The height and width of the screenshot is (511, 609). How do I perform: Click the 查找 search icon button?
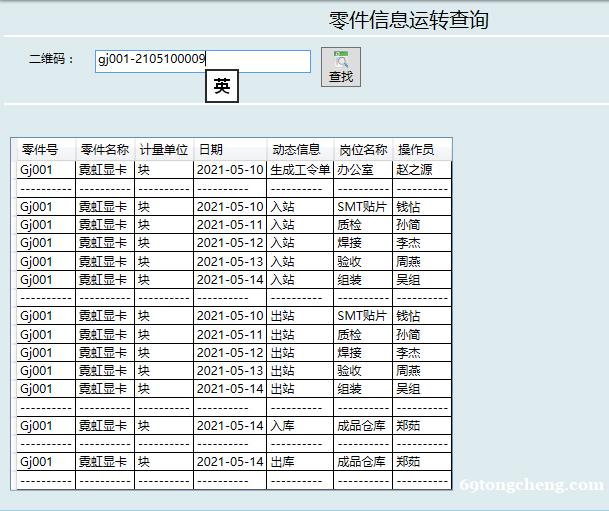click(x=340, y=66)
